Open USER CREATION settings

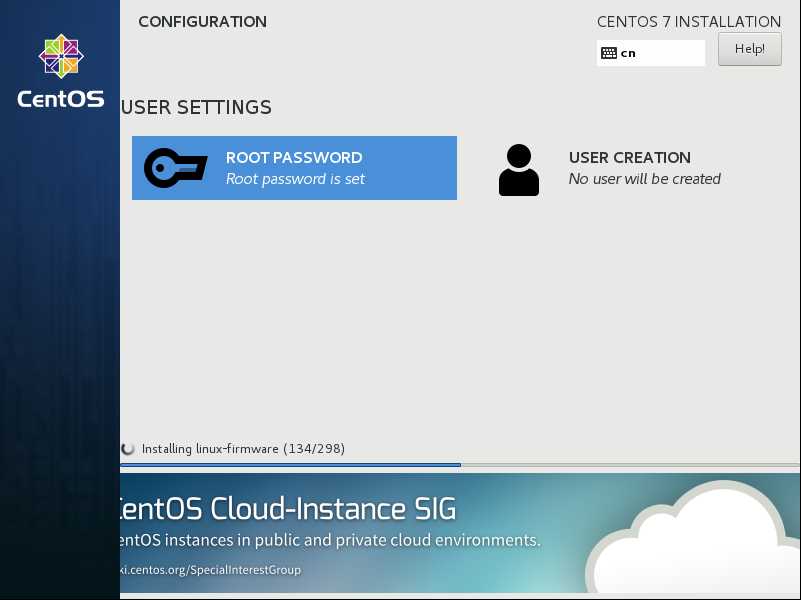(x=629, y=158)
